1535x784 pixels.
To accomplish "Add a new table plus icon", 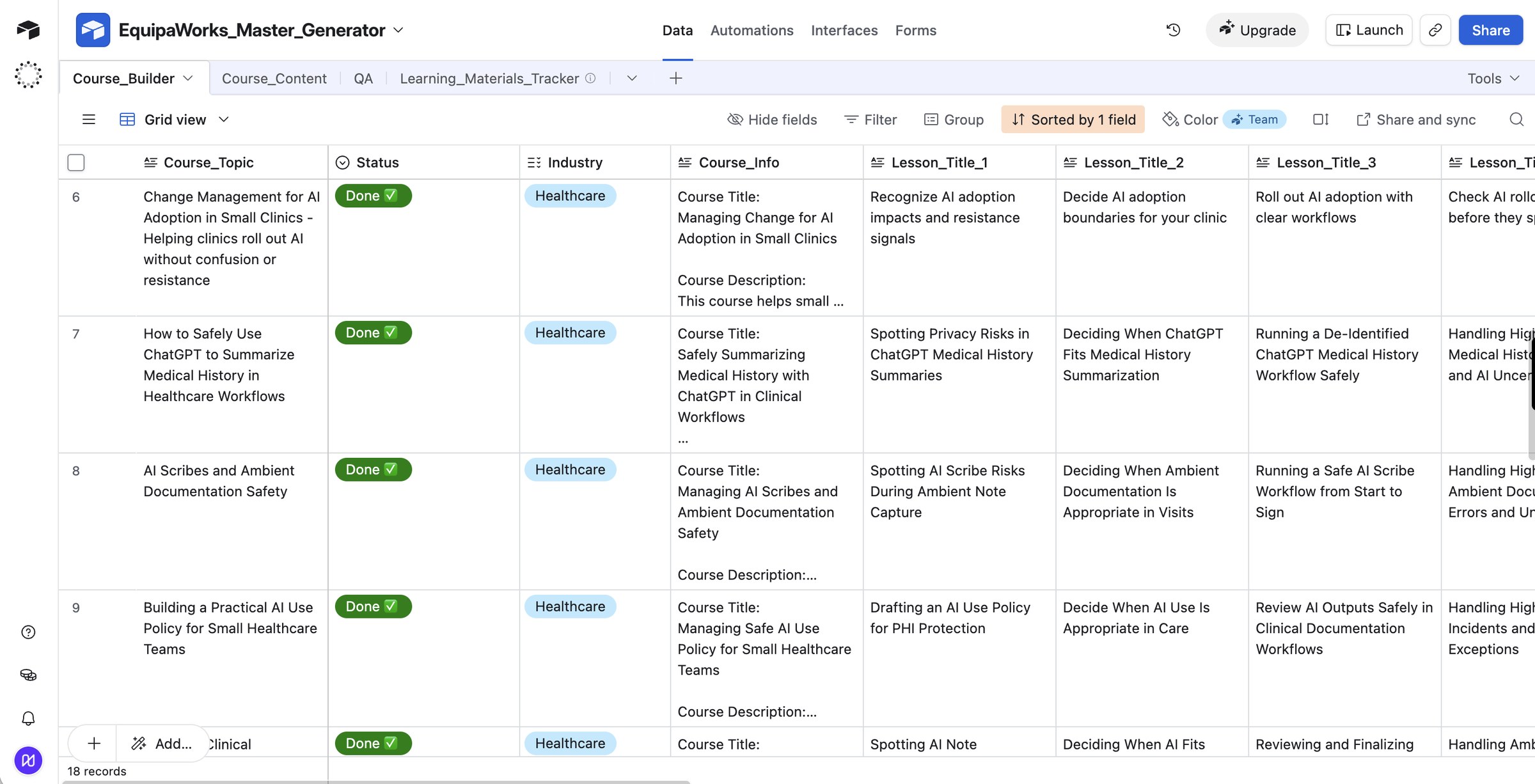I will click(675, 78).
